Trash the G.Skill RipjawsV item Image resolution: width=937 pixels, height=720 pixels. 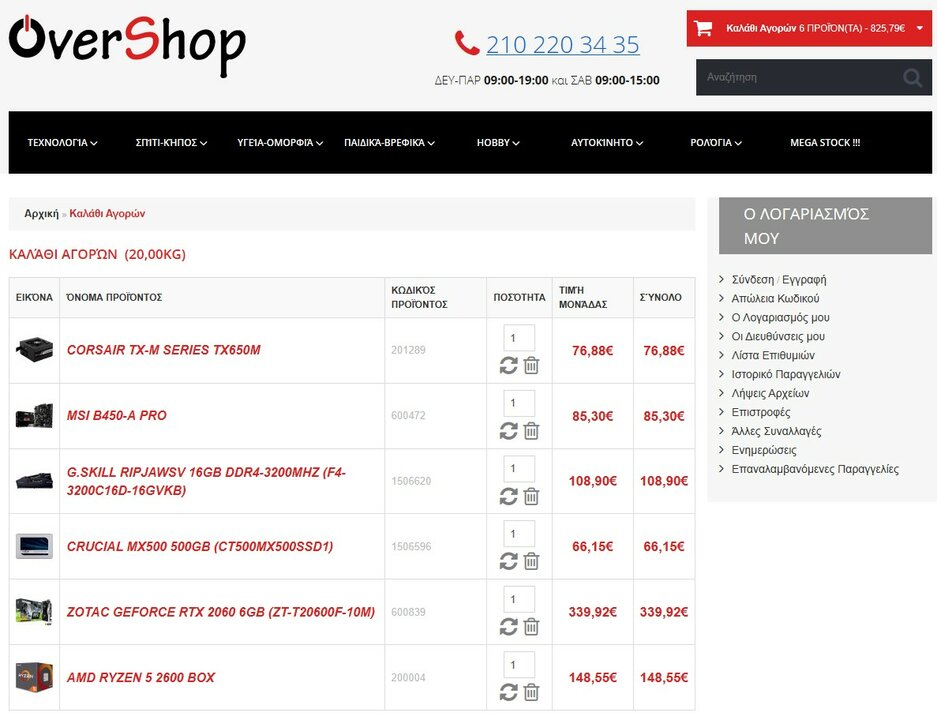tap(531, 496)
